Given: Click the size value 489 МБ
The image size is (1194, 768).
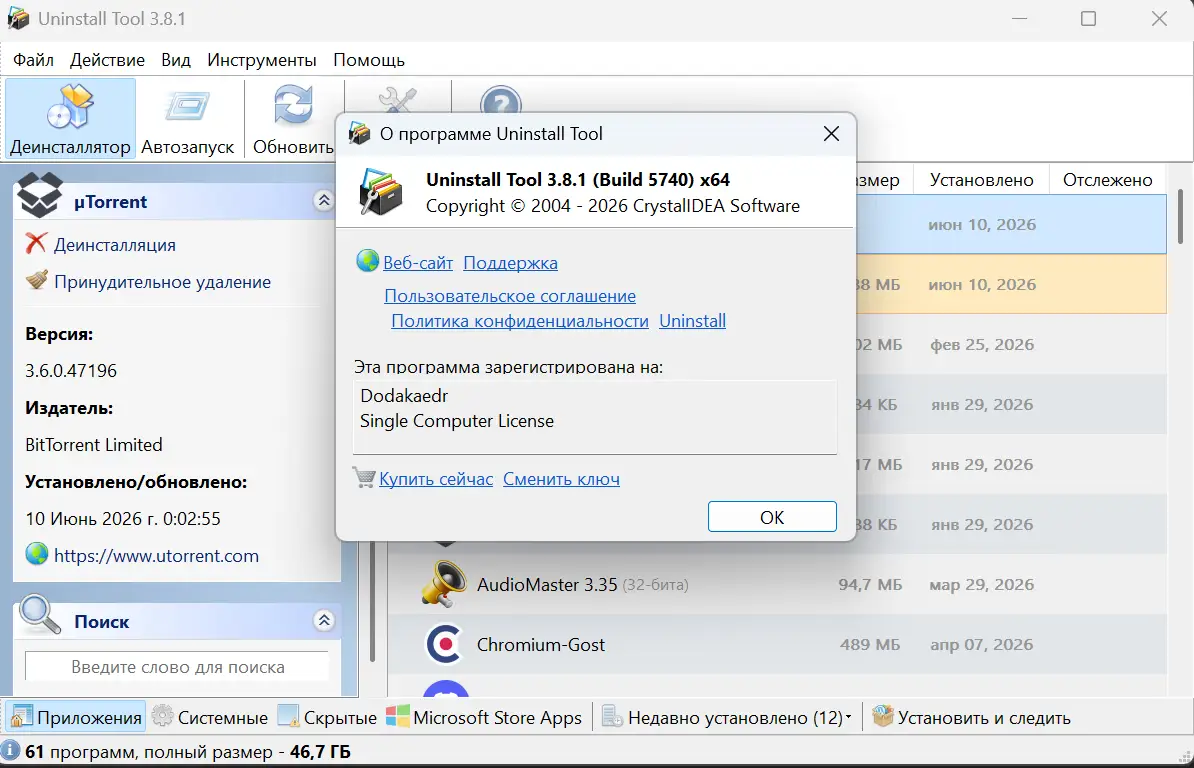Looking at the screenshot, I should coord(870,645).
